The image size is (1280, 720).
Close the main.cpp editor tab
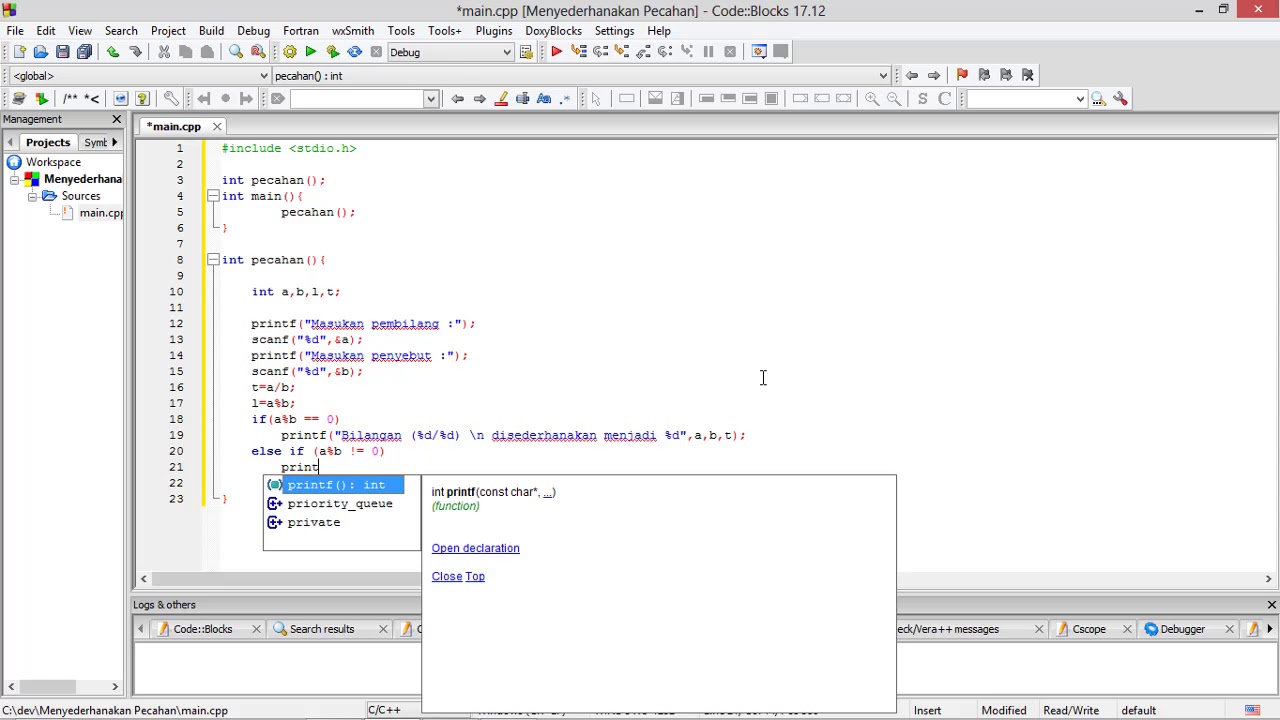pos(217,126)
